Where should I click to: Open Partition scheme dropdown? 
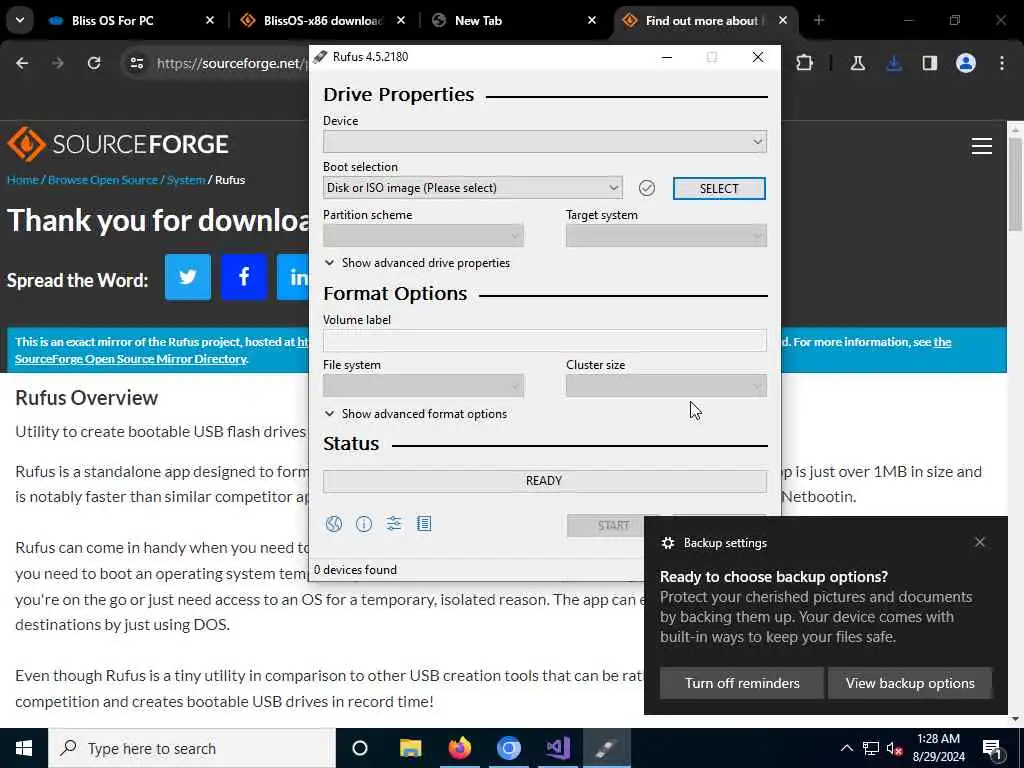coord(423,236)
